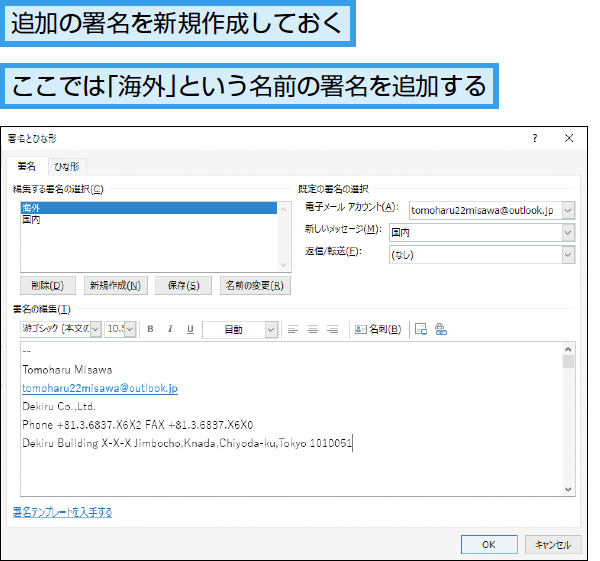
Task: Click the Dekiru Co.,Ltd. line in editor
Action: pos(59,406)
